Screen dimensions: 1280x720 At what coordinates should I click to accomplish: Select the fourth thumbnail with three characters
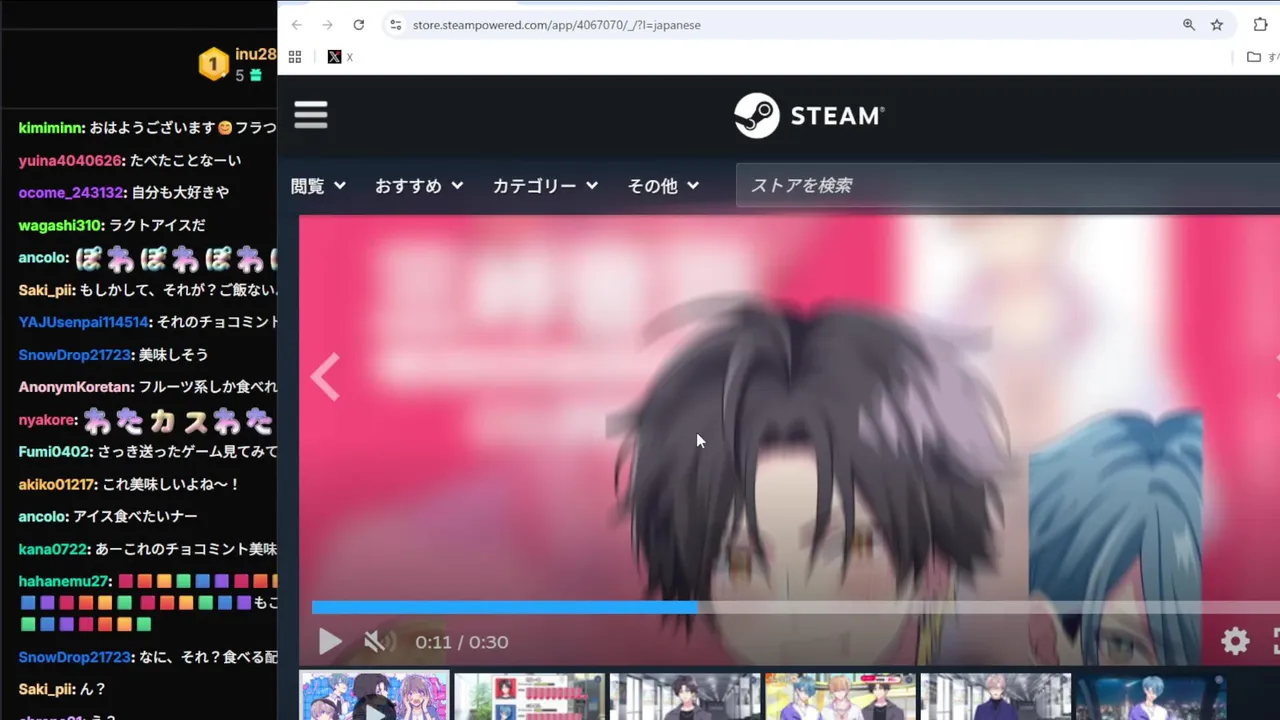840,697
